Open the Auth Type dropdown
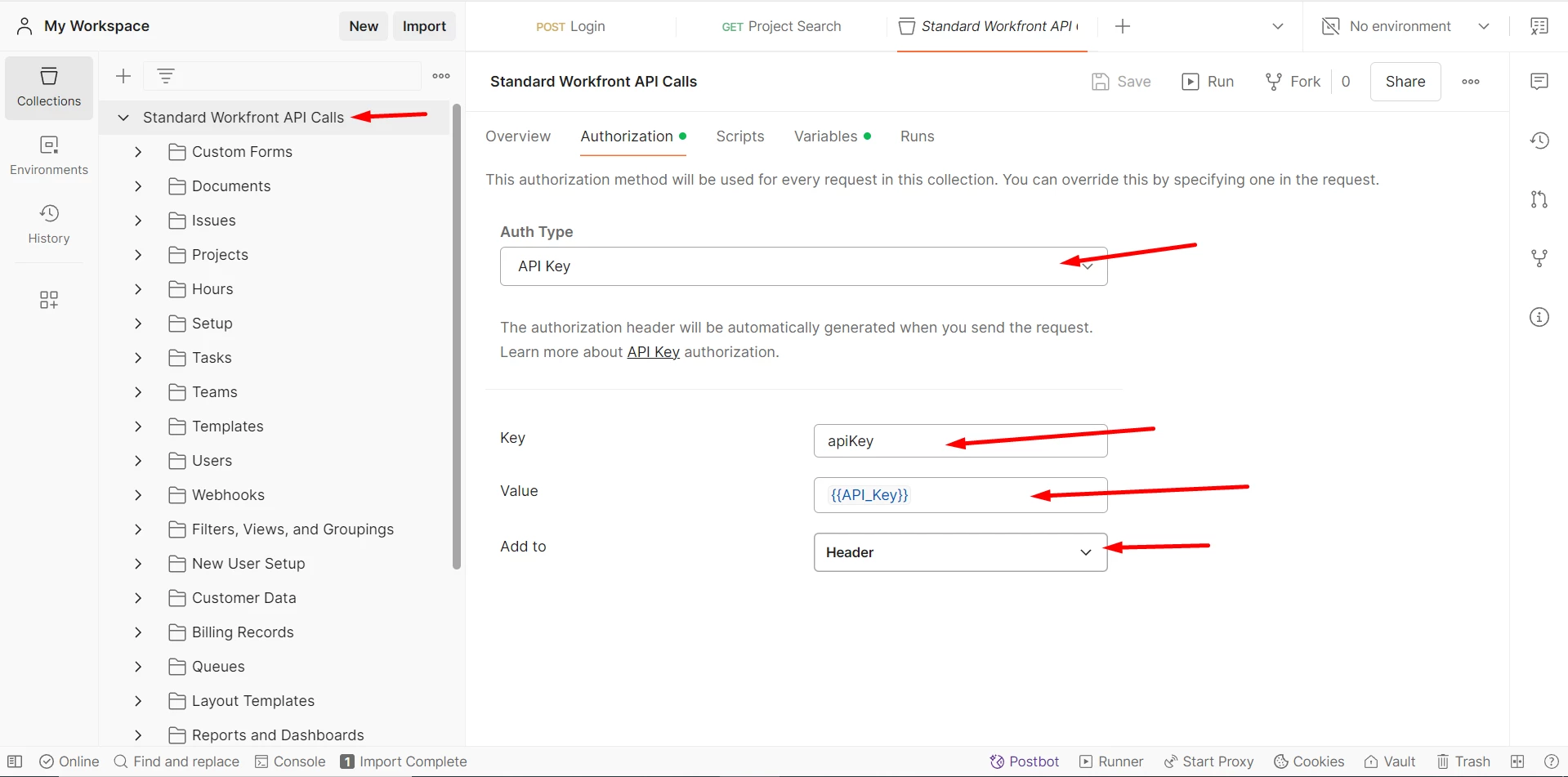The width and height of the screenshot is (1568, 777). [804, 266]
